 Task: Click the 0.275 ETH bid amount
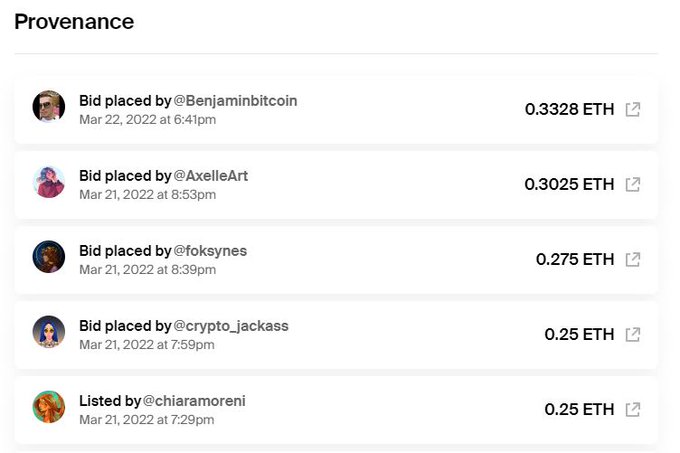(575, 259)
